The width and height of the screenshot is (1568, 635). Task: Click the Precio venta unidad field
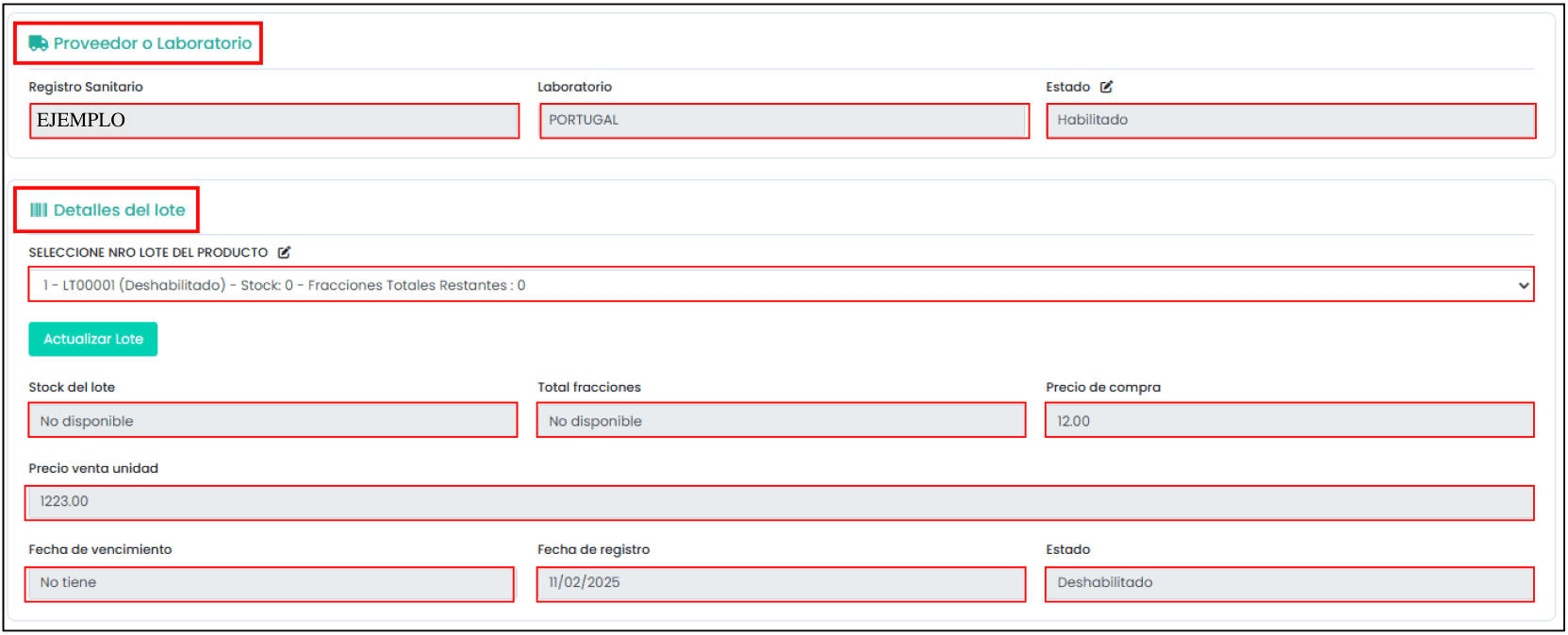click(x=779, y=502)
